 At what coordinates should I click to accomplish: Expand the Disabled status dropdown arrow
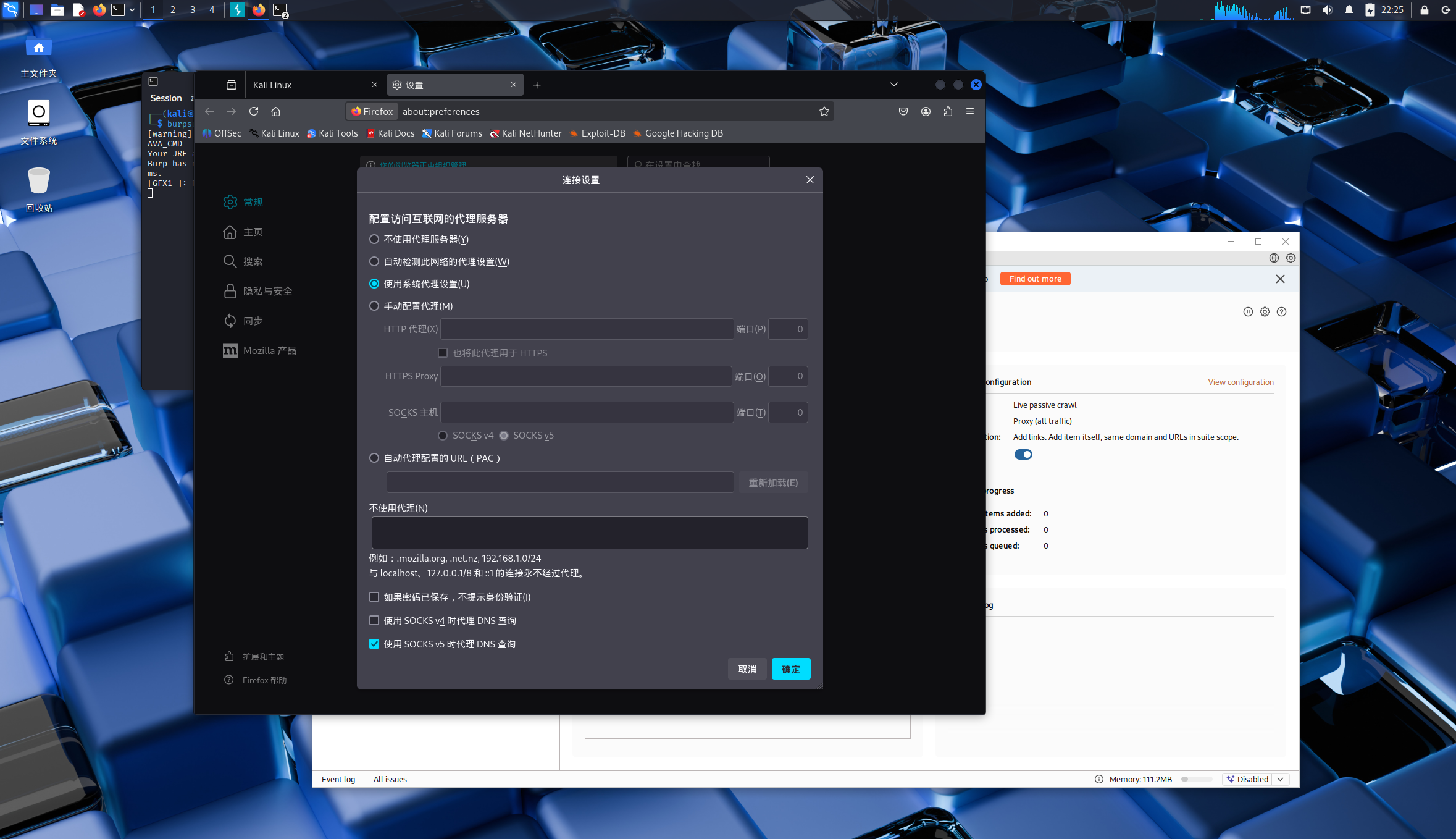(1281, 779)
